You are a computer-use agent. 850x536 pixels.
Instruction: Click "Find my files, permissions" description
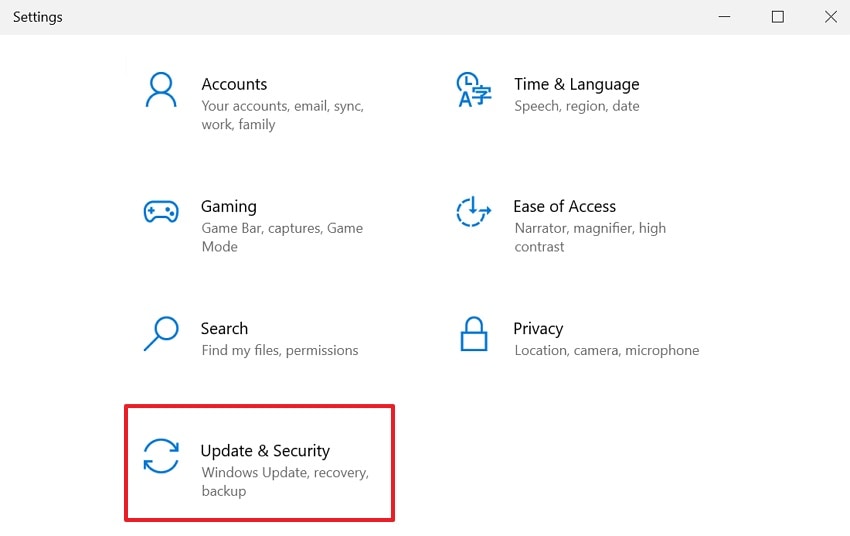tap(280, 351)
